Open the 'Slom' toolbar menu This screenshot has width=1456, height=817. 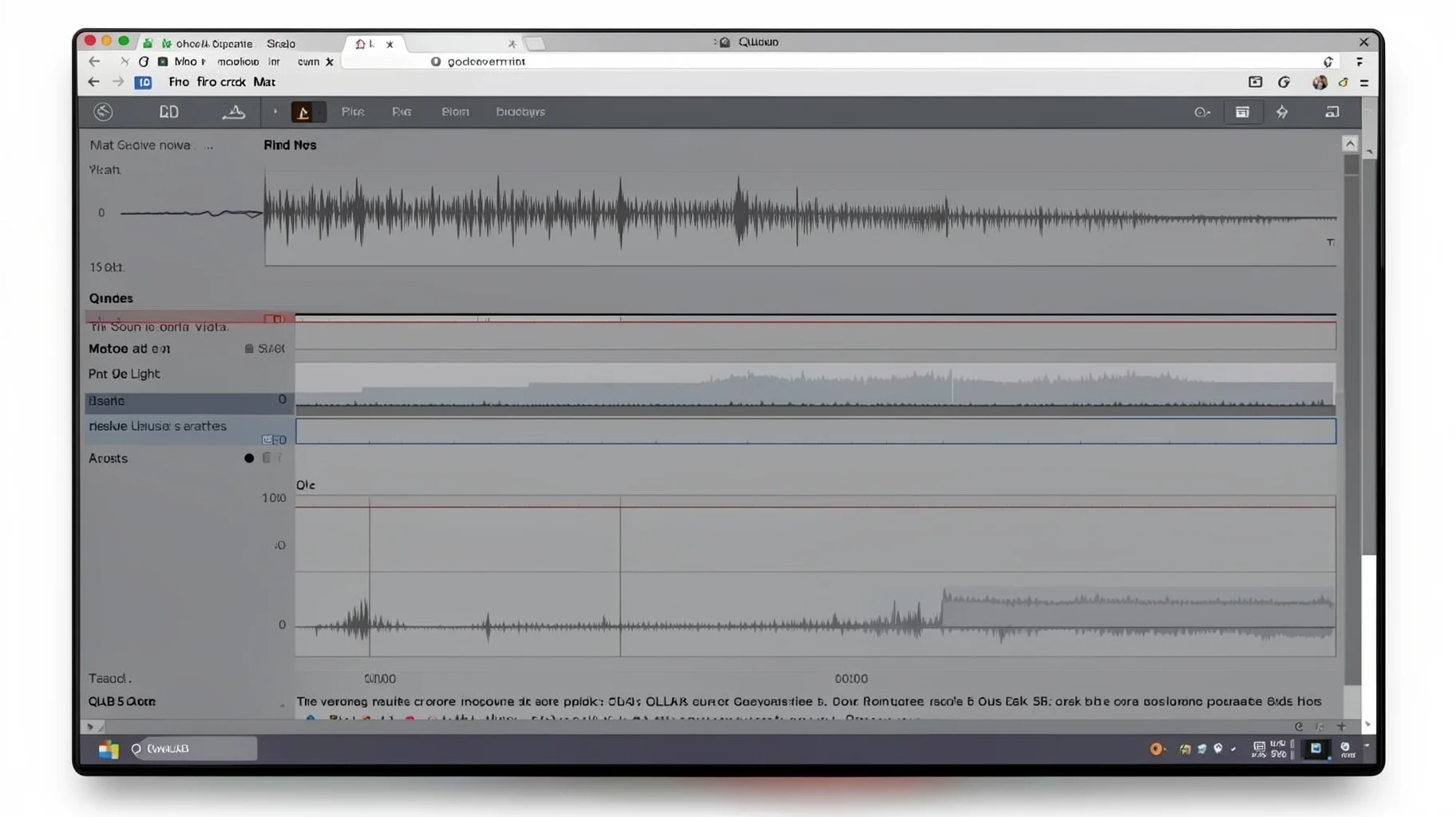(x=455, y=112)
